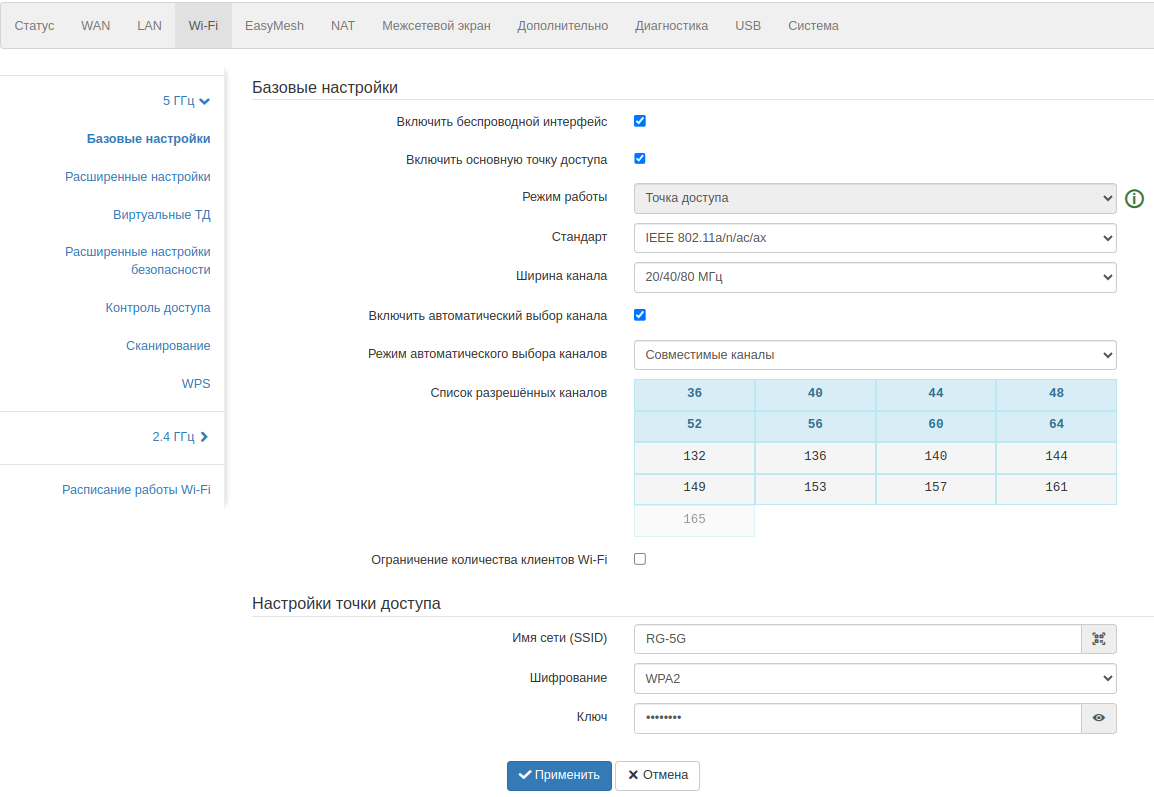
Task: Enable Wi-Fi client count limit checkbox
Action: point(640,559)
